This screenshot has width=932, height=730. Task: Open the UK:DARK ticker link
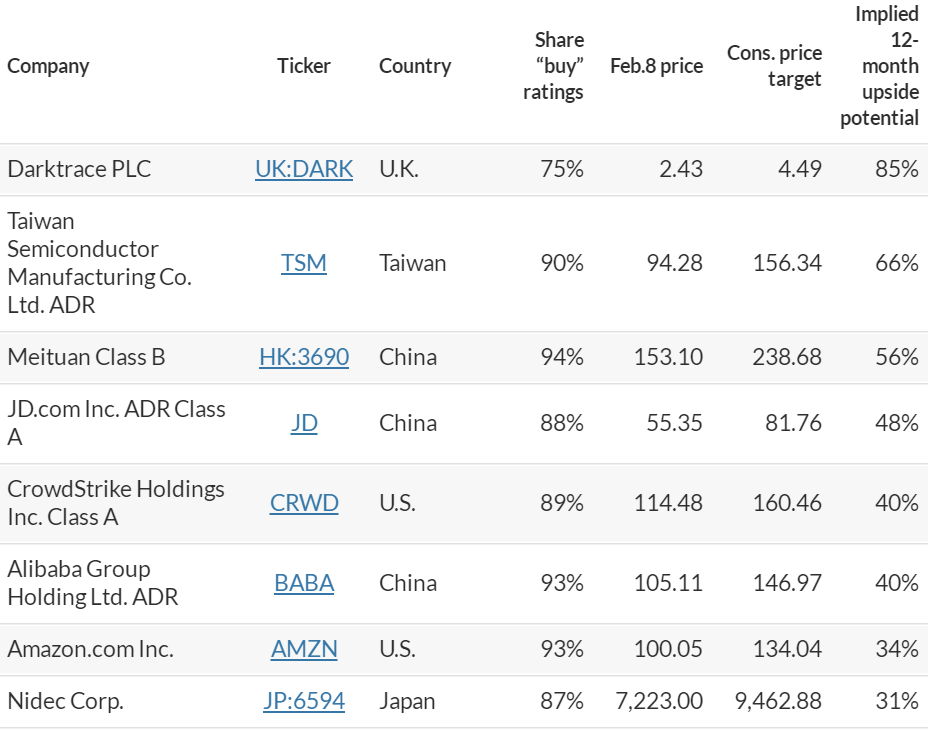pos(304,169)
